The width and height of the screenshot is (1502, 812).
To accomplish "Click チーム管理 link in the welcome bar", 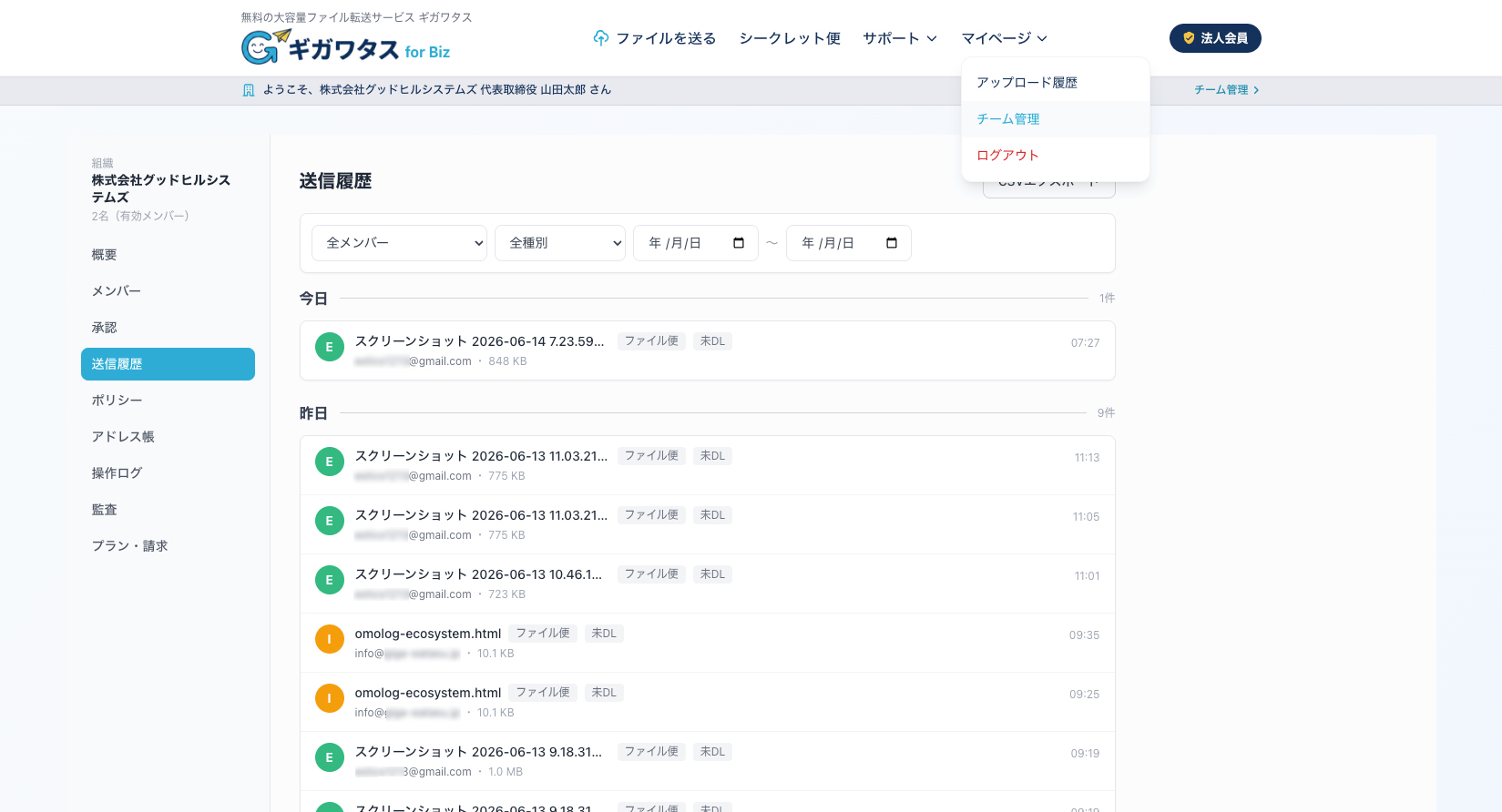I will pyautogui.click(x=1227, y=90).
